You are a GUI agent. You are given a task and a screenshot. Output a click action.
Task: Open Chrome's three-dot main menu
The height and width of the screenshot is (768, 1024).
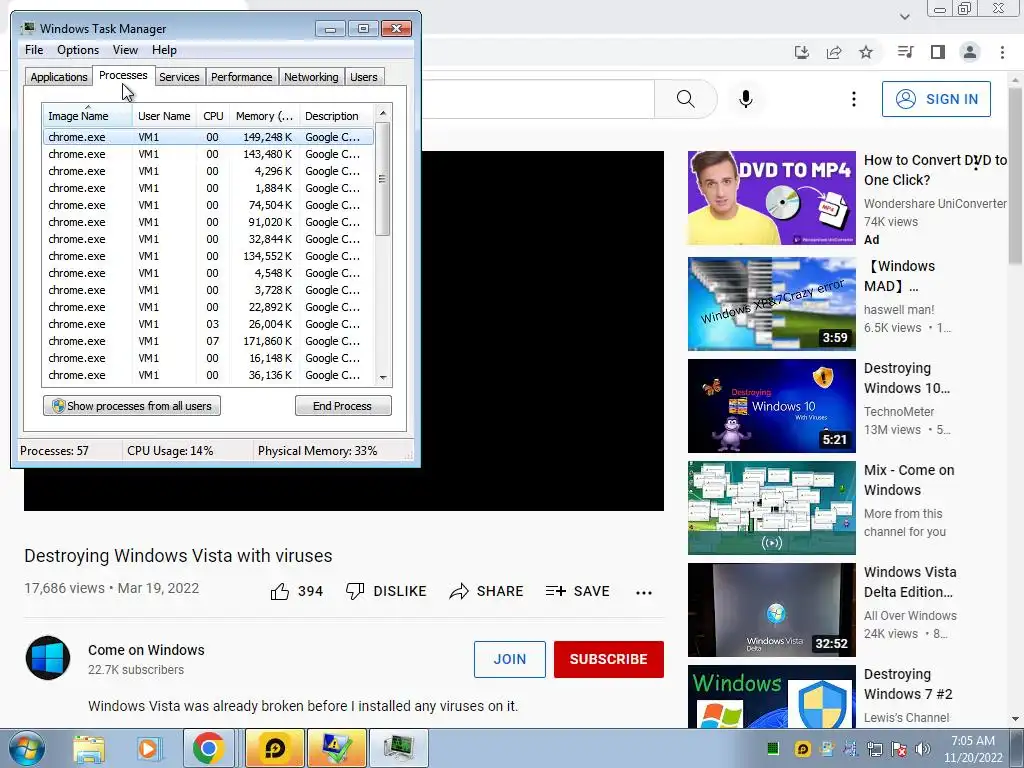1002,52
